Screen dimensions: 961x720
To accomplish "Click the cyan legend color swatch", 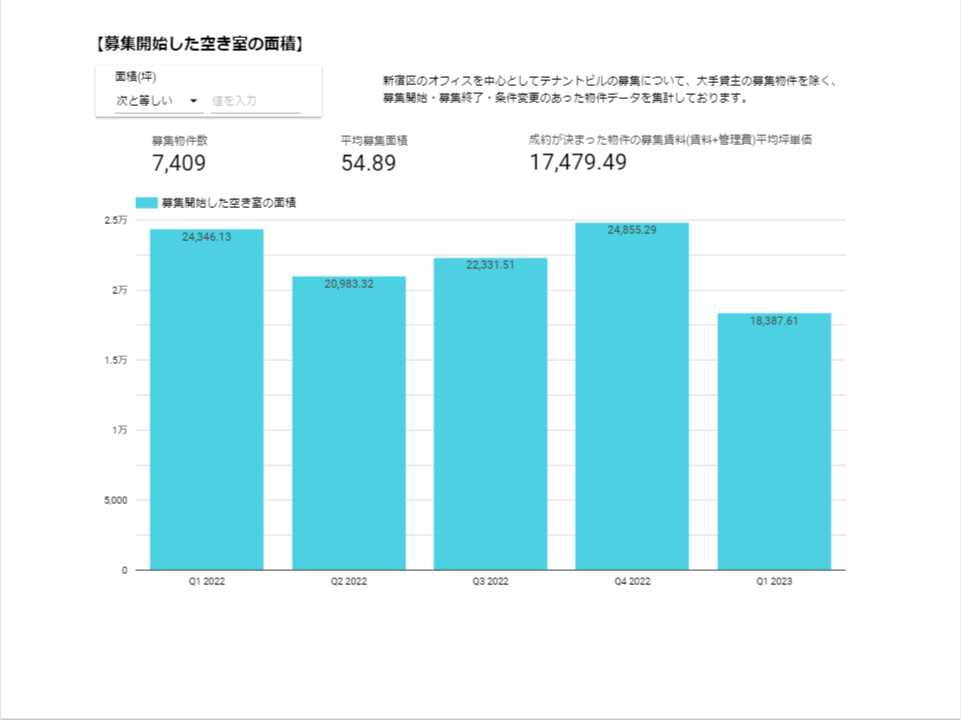I will tap(146, 203).
